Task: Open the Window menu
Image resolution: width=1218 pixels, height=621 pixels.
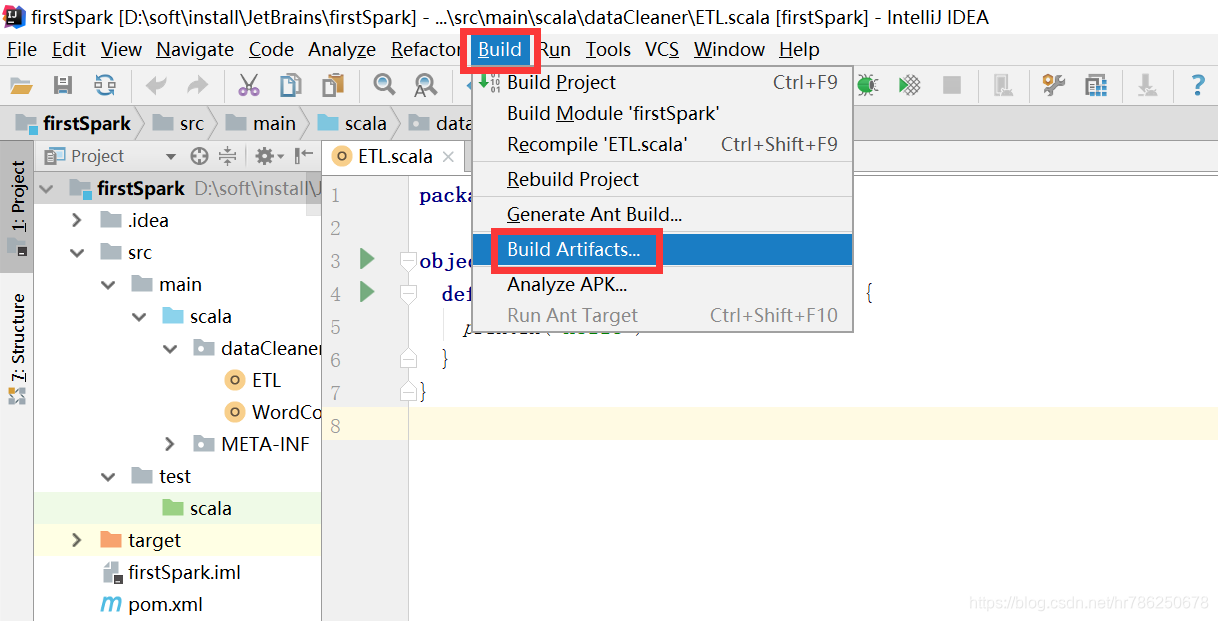Action: (729, 49)
